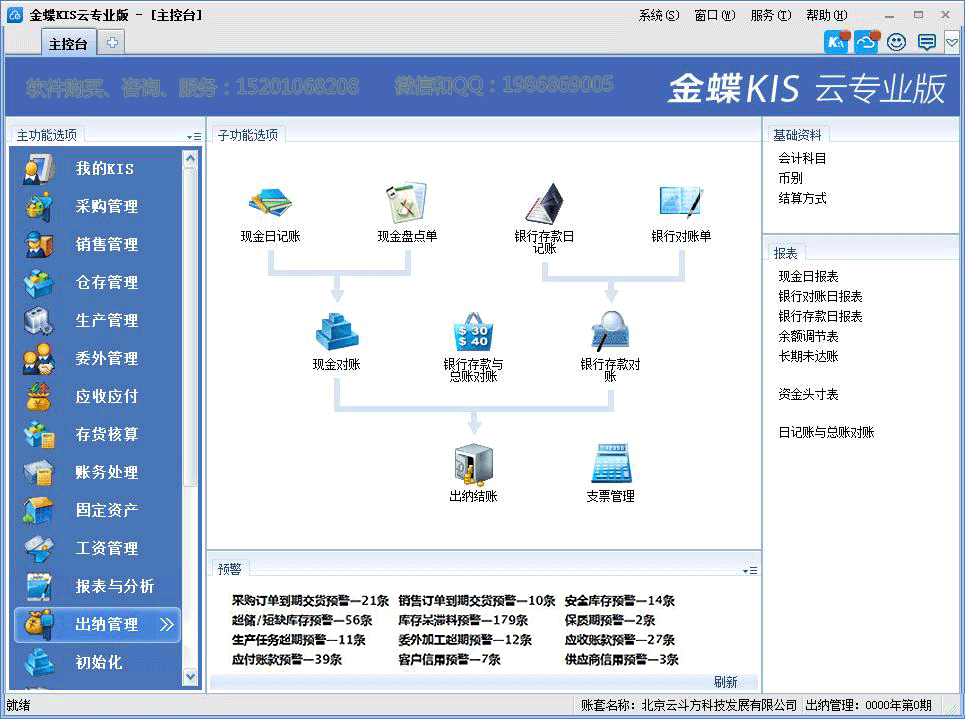Open the 现金对账 icon
This screenshot has width=965, height=719.
tap(336, 331)
